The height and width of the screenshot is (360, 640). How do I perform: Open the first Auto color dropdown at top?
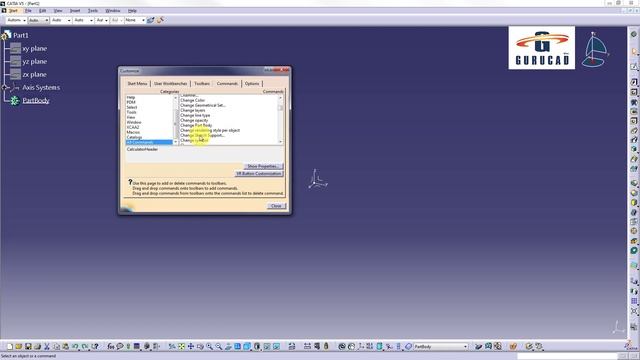coord(16,20)
